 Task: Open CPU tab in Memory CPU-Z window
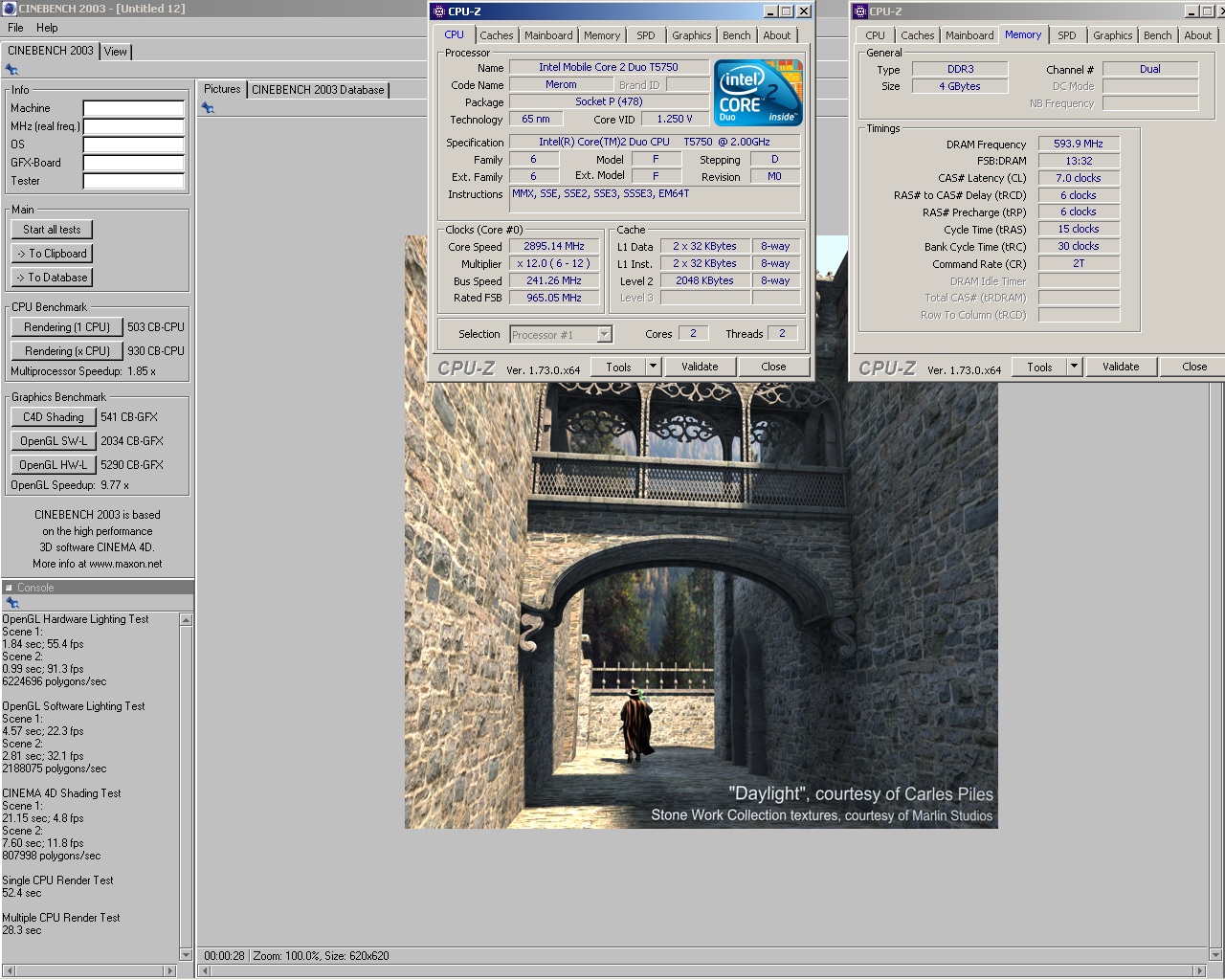(x=876, y=35)
